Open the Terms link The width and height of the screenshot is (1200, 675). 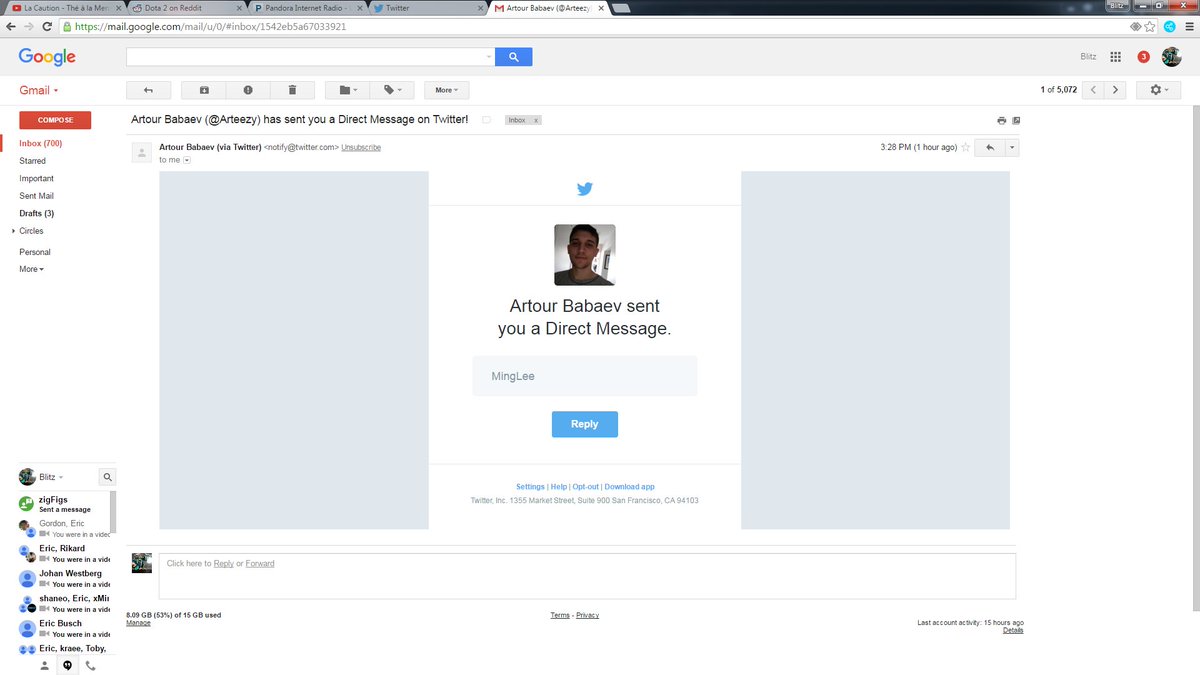[560, 615]
